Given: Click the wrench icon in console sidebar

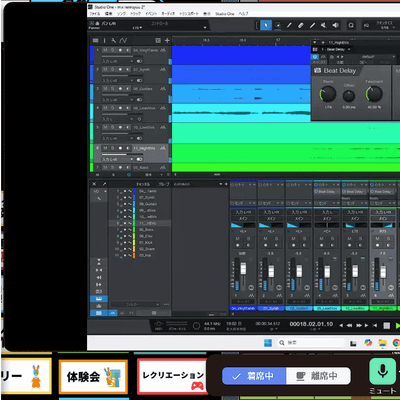Looking at the screenshot, I should tap(99, 198).
